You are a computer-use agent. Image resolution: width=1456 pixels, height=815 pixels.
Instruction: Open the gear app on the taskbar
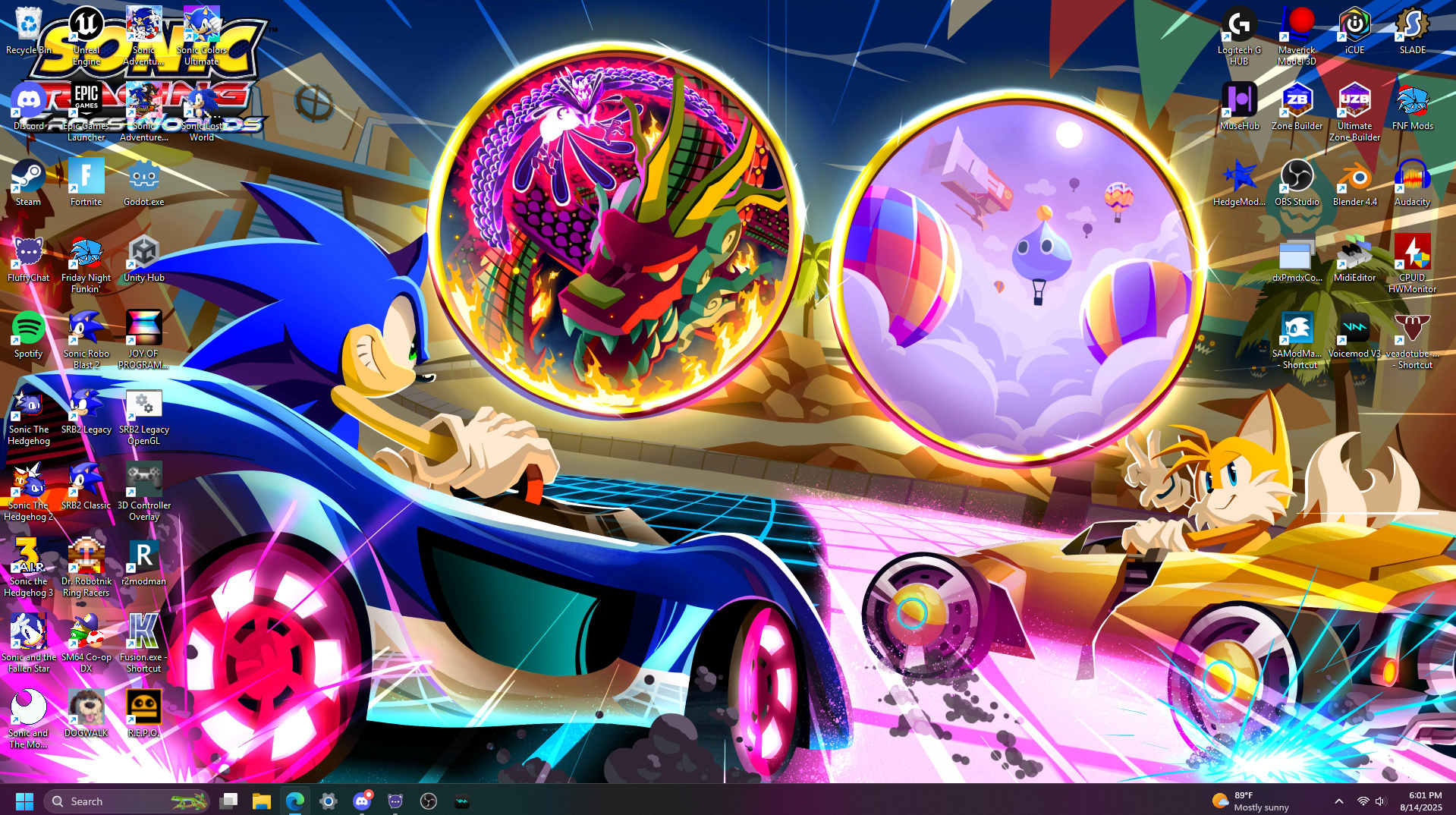[329, 801]
